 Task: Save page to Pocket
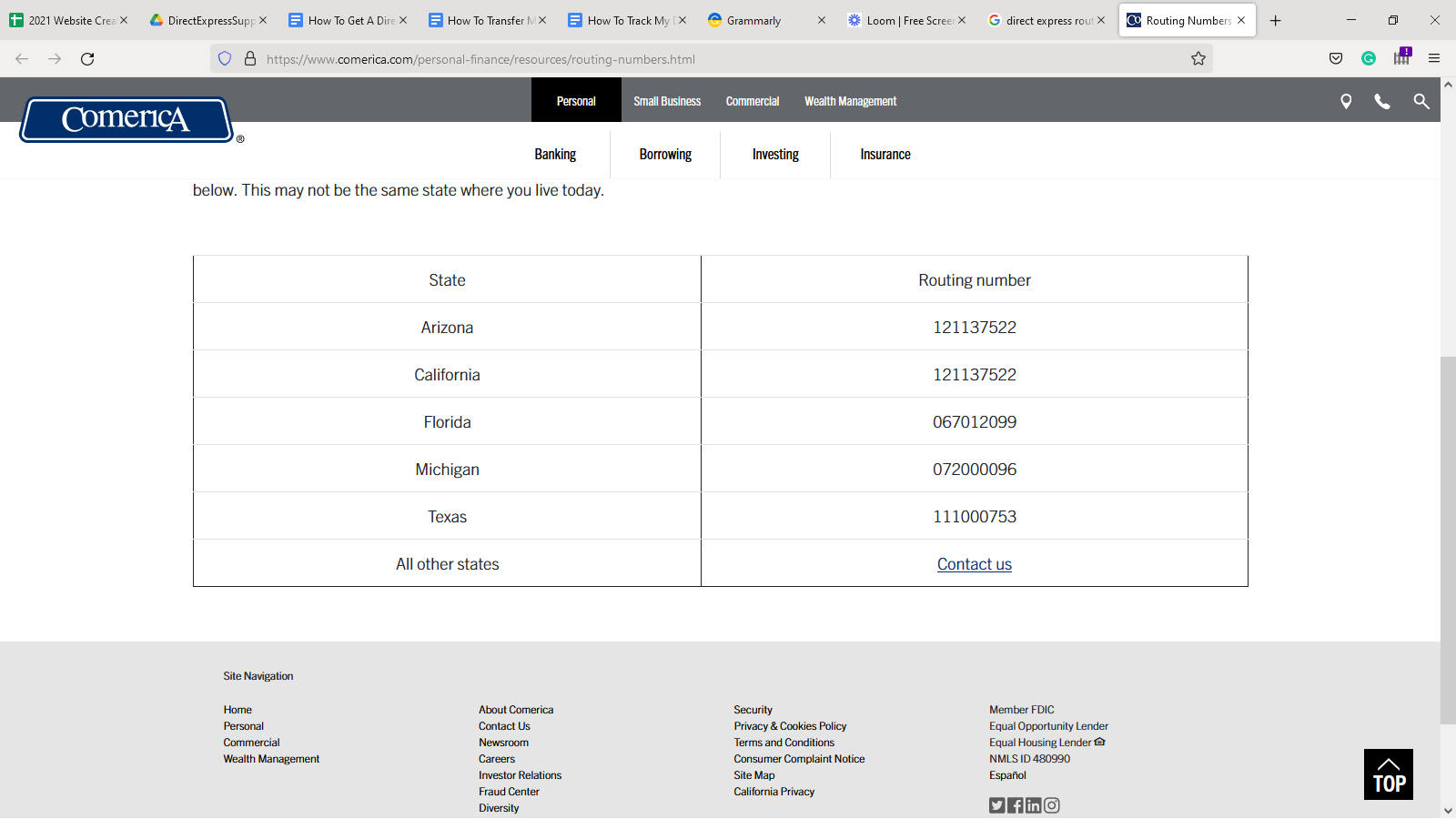(x=1336, y=59)
